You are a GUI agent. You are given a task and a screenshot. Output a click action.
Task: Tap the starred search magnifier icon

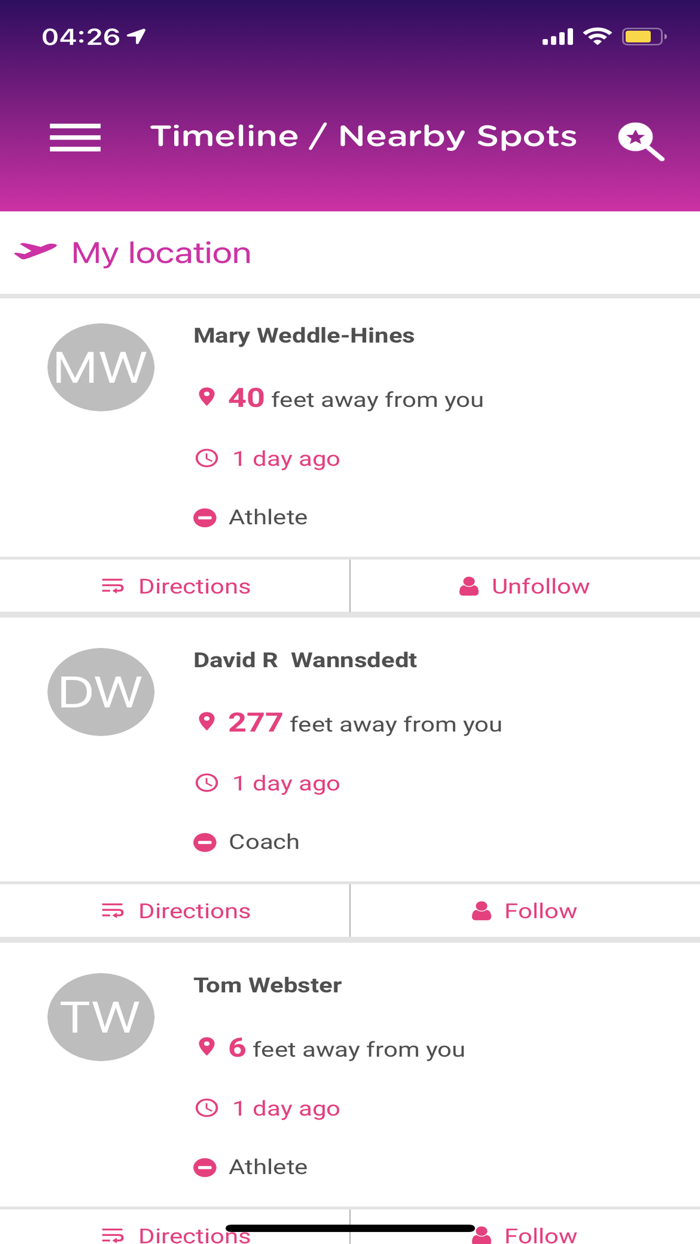click(641, 140)
